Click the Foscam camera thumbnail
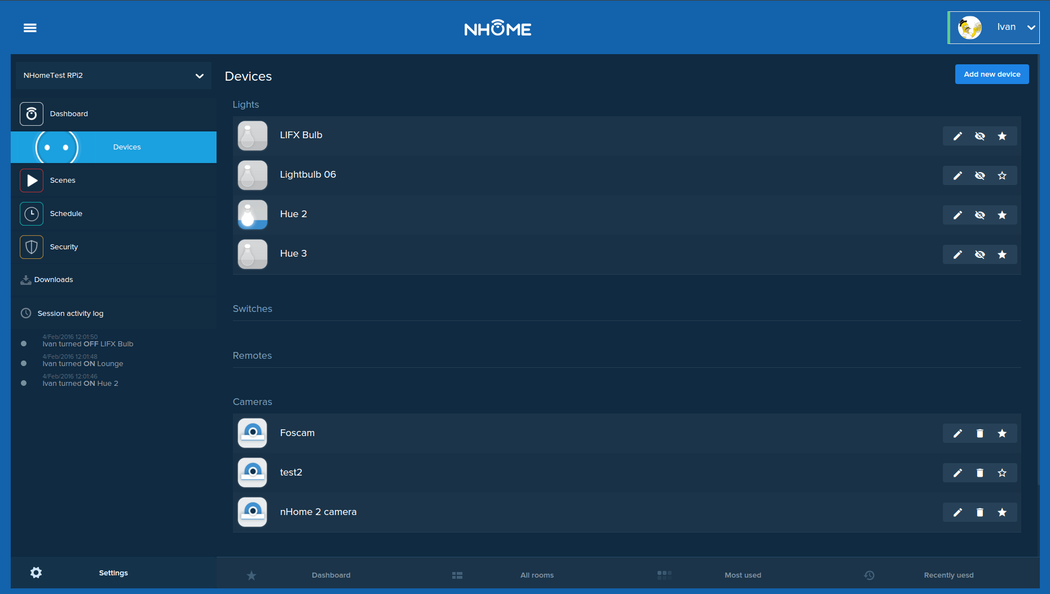Viewport: 1050px width, 594px height. pos(253,433)
